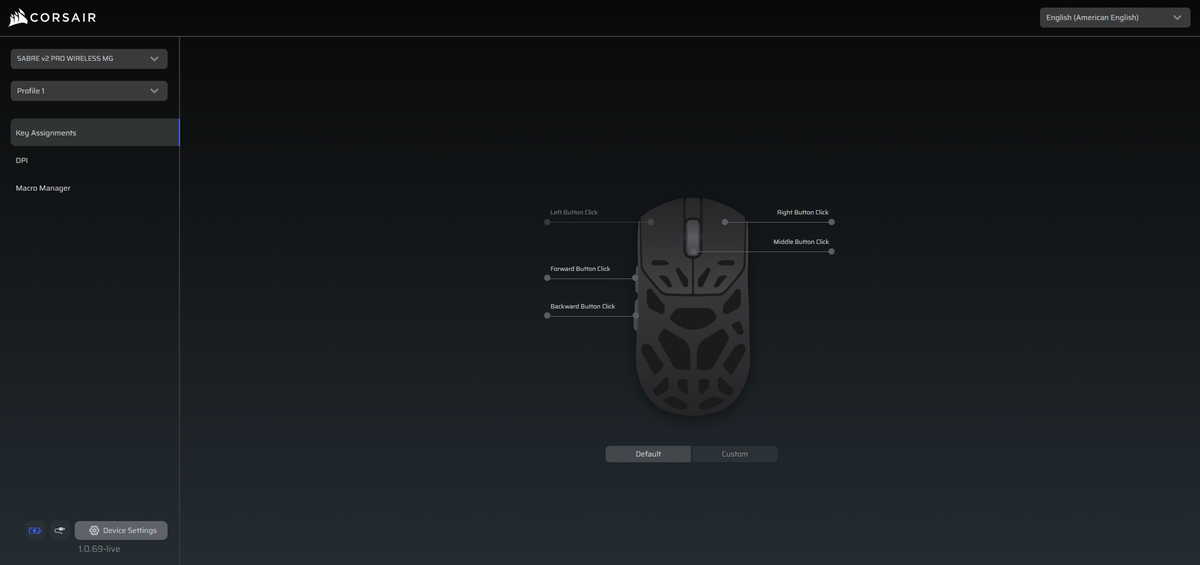
Task: Click the battery charging status icon
Action: point(35,531)
